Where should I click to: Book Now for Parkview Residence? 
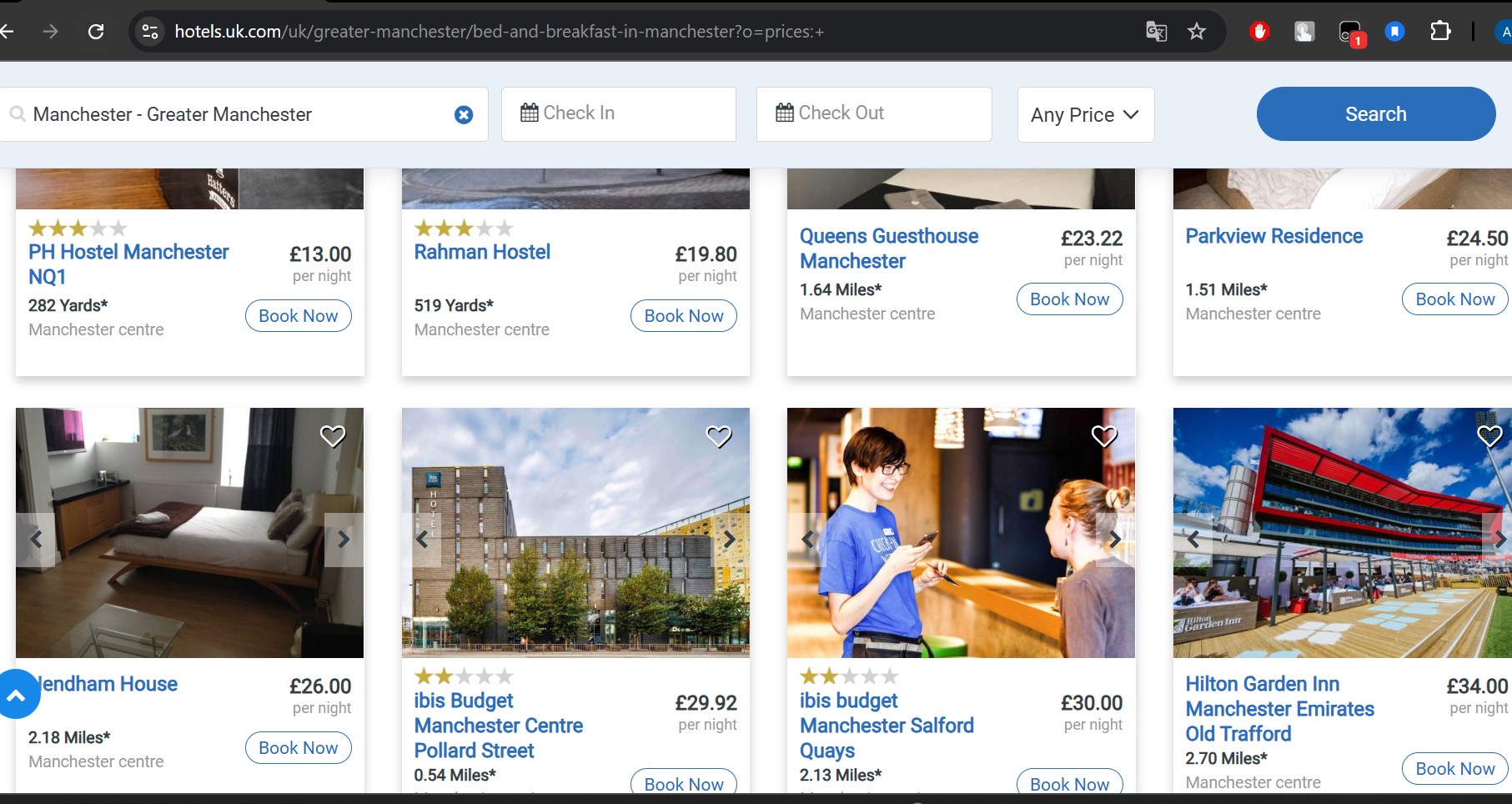[x=1455, y=299]
